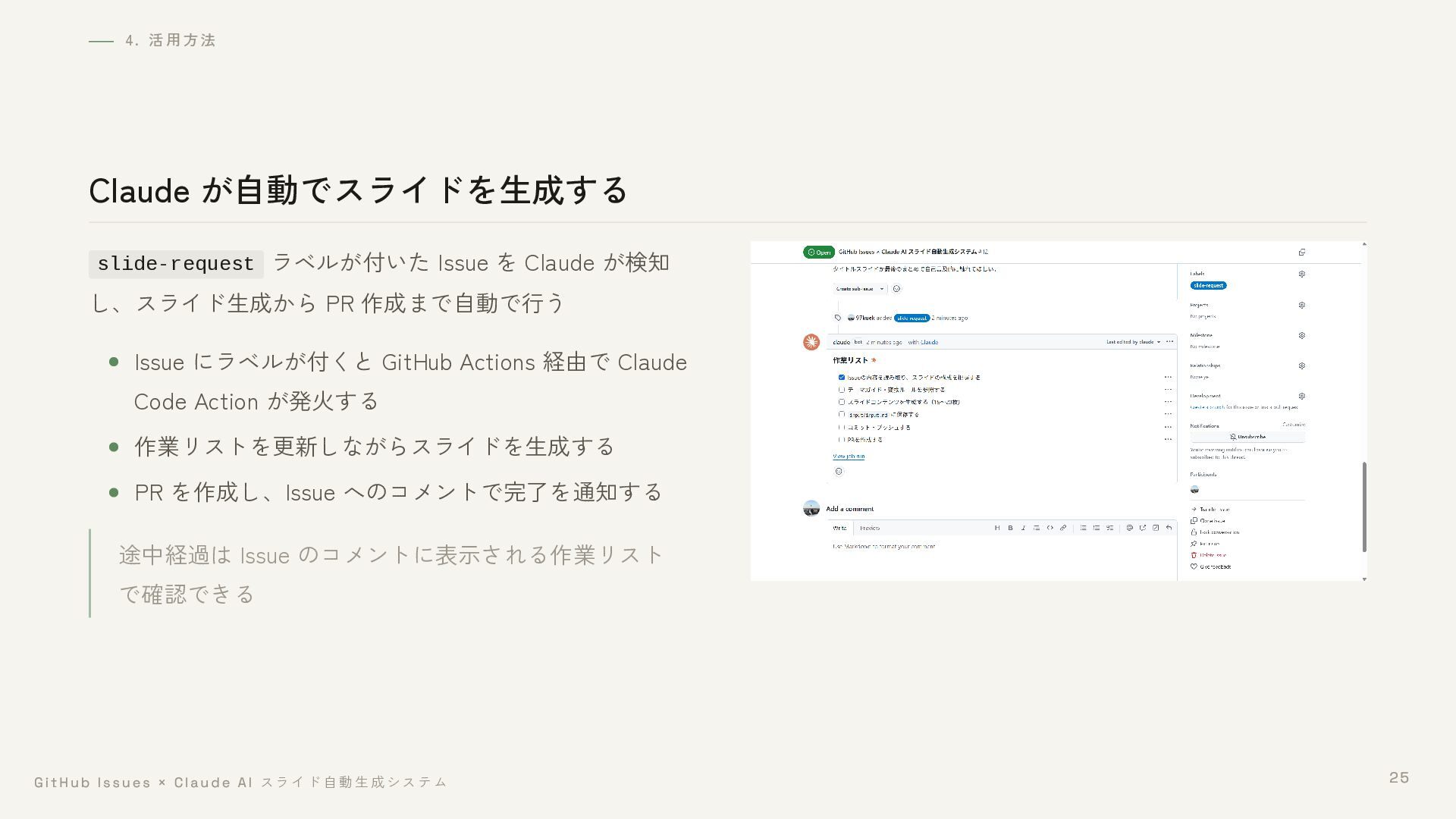Select Give feedback in the sidebar

[x=1210, y=566]
